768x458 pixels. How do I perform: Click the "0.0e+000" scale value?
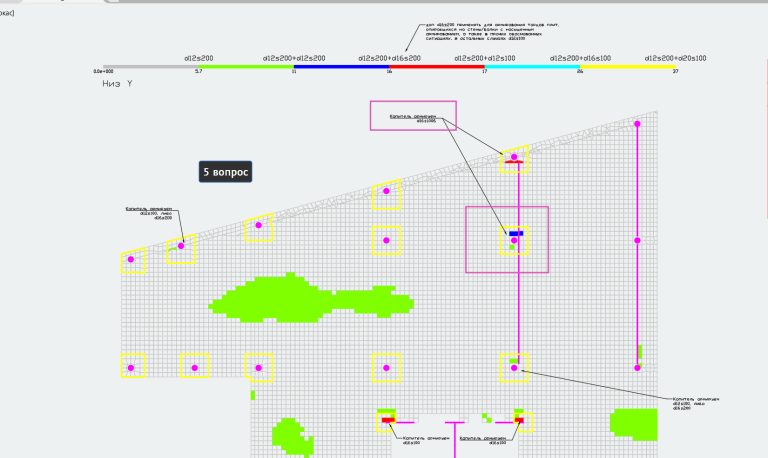tap(103, 72)
